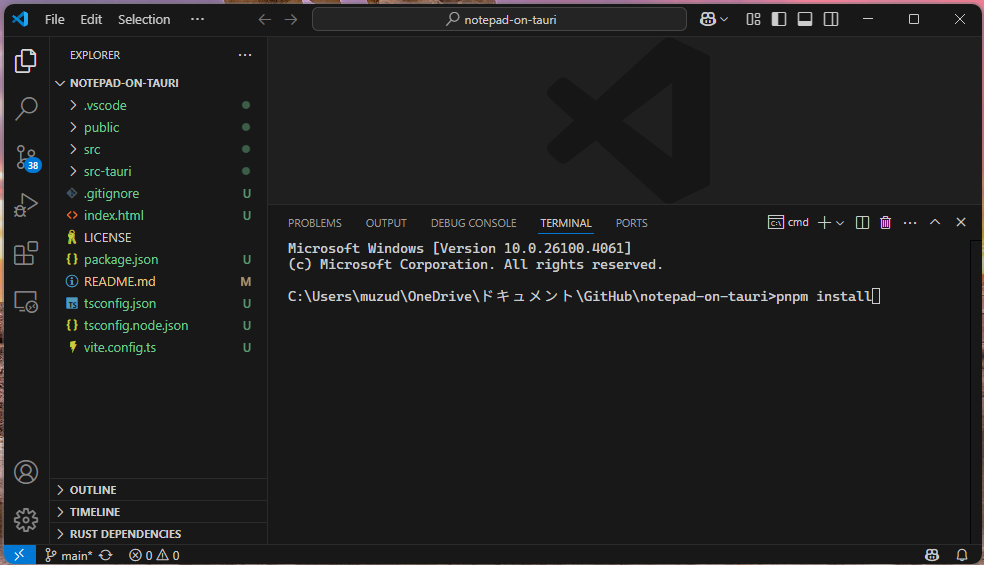Viewport: 984px width, 565px height.
Task: Click the VS Code logo icon
Action: (20, 19)
